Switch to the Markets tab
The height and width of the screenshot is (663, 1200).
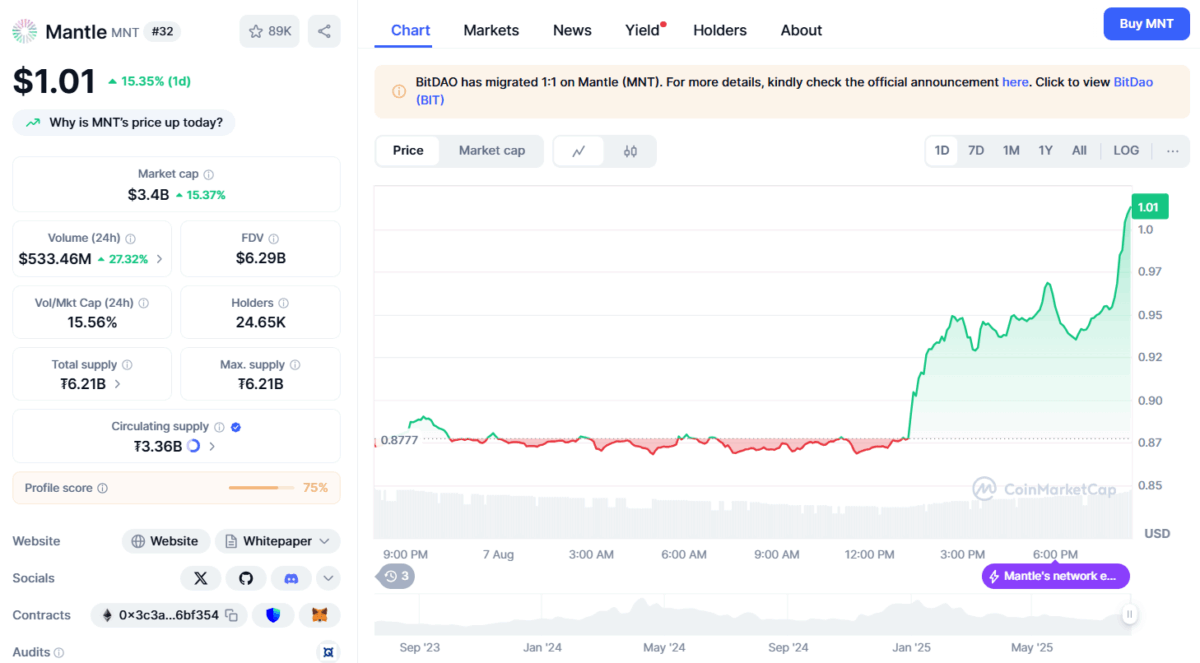click(x=491, y=30)
